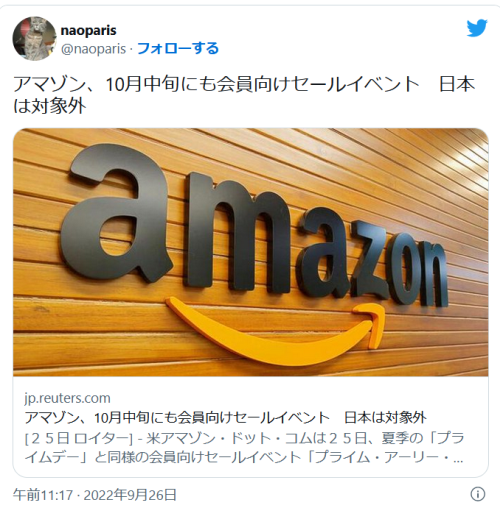Viewport: 500px width, 511px height.
Task: Open the circled info icon beside timestamp
Action: click(478, 494)
